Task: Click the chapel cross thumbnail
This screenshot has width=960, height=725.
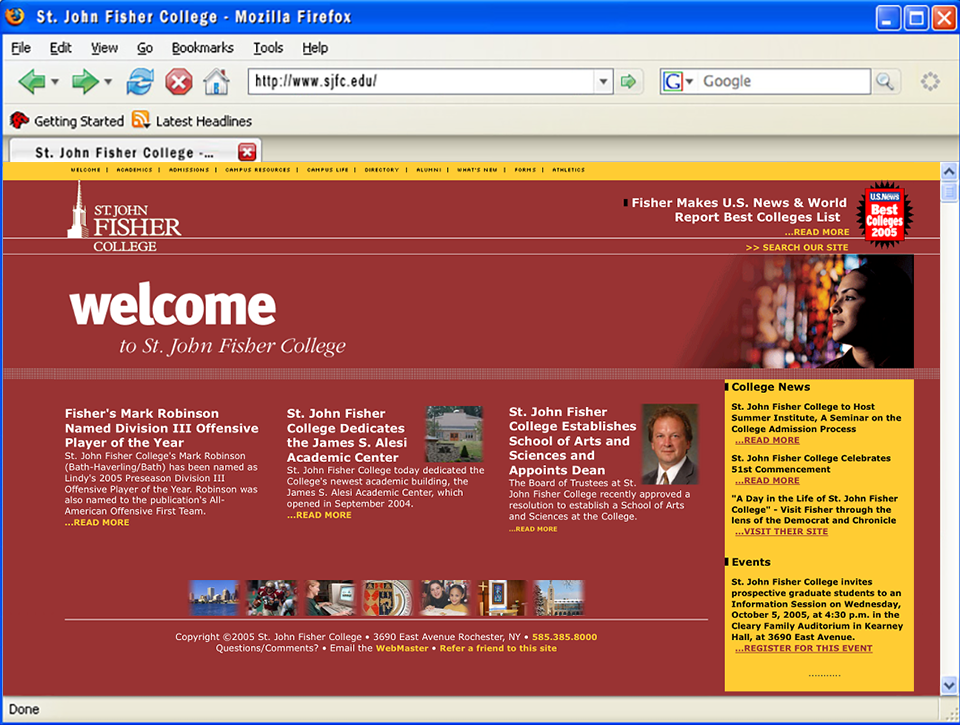Action: 501,598
